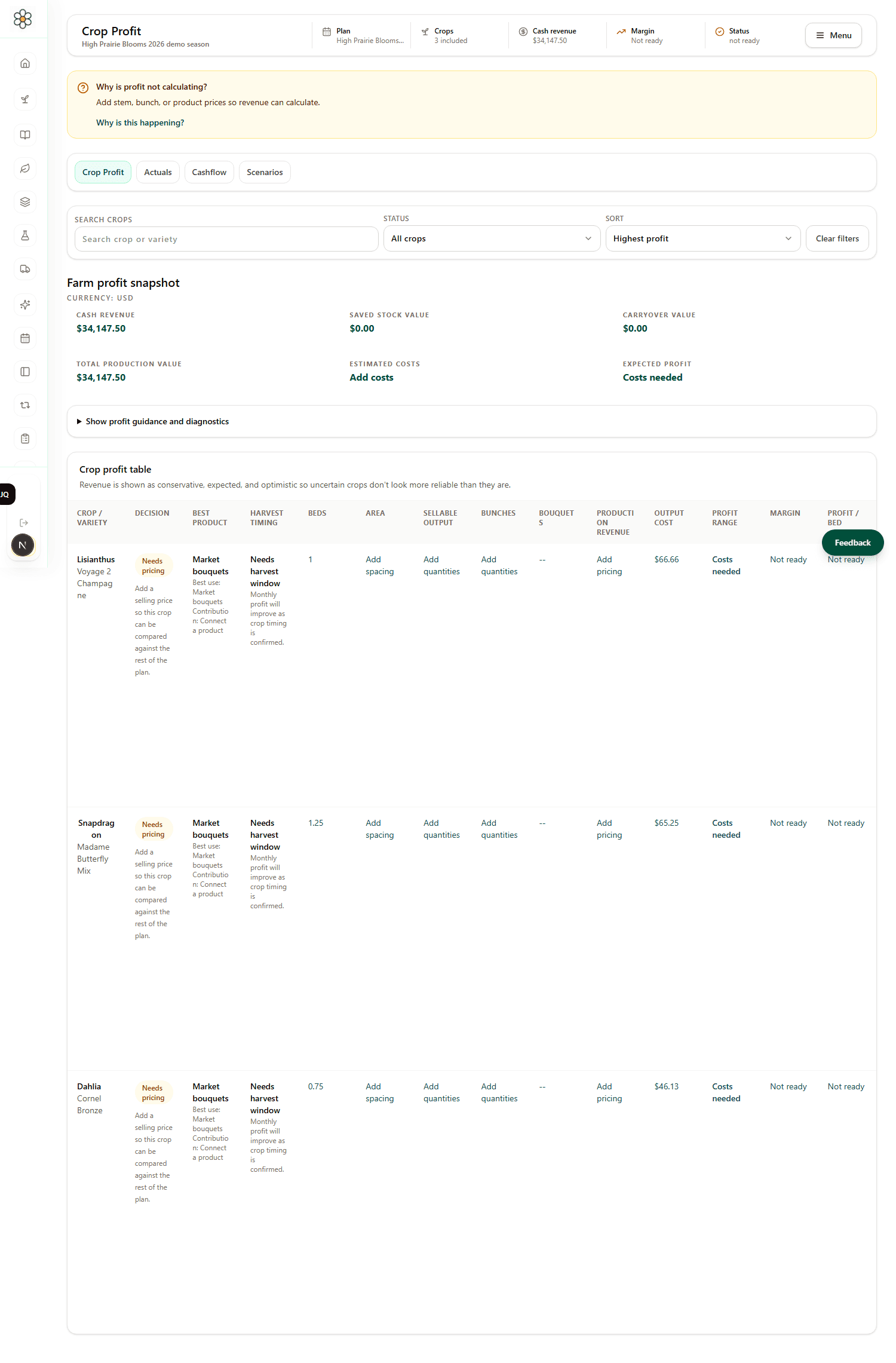Click the Harvest Timing column header
The height and width of the screenshot is (1363, 896).
[x=267, y=518]
